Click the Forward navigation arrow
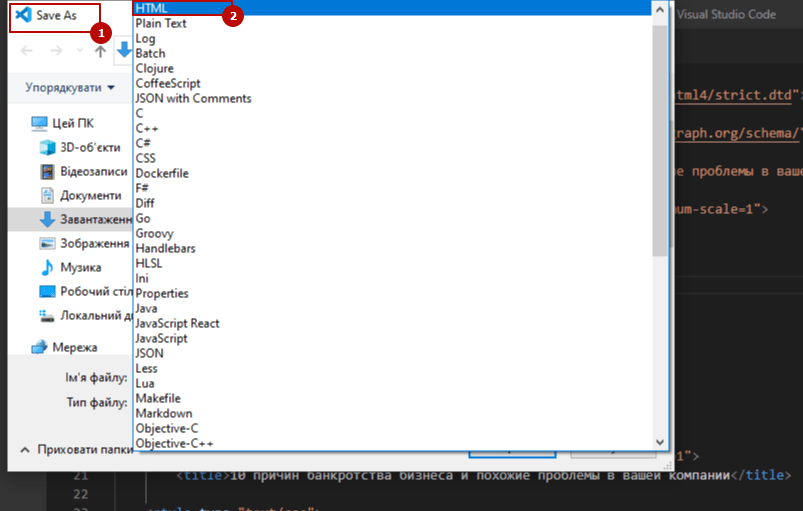This screenshot has width=803, height=511. [x=56, y=50]
